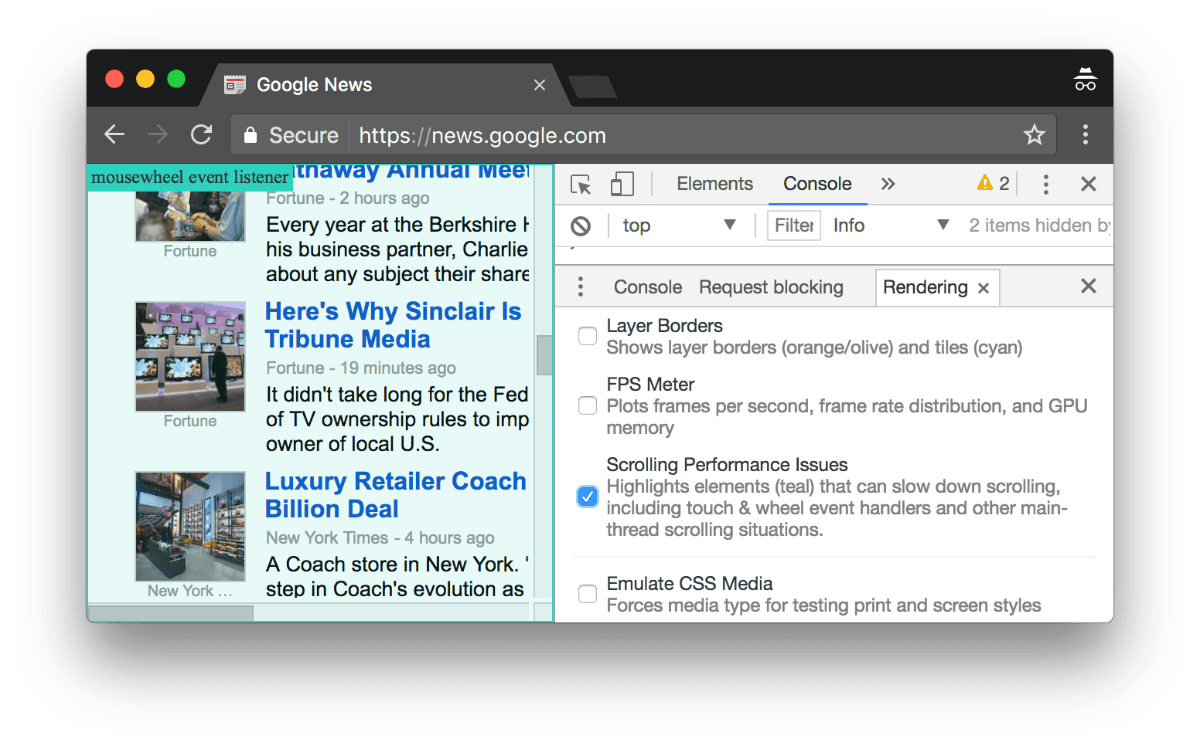The height and width of the screenshot is (746, 1200).
Task: Click the Luxury Retailer Coach article link
Action: pyautogui.click(x=395, y=494)
